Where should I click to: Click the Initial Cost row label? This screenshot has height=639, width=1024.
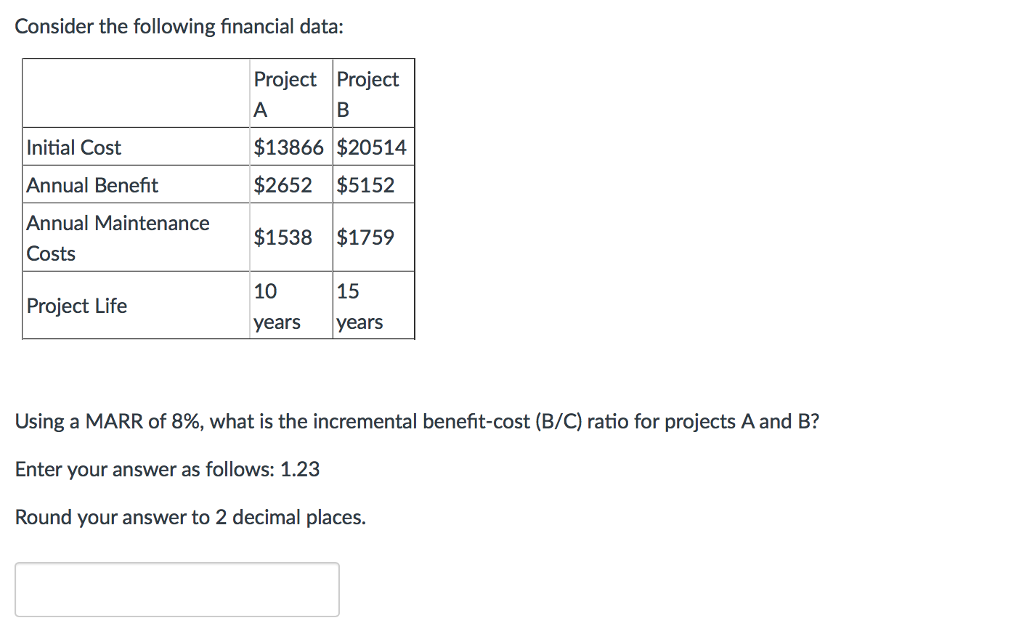coord(75,147)
